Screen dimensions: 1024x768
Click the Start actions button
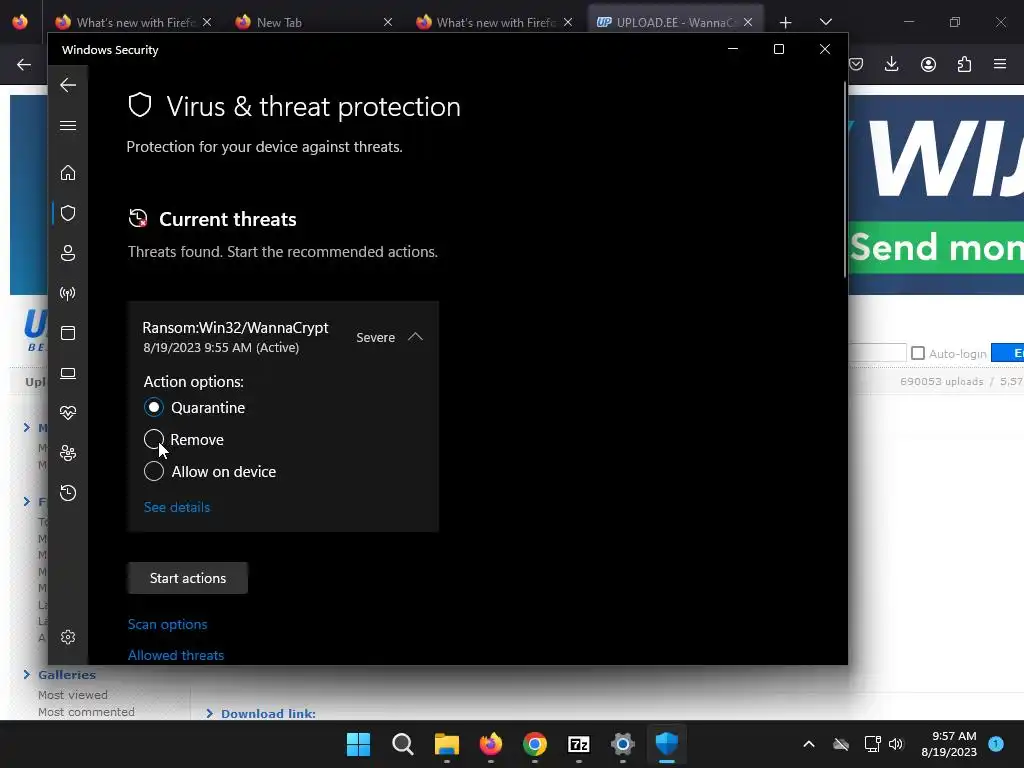point(187,578)
